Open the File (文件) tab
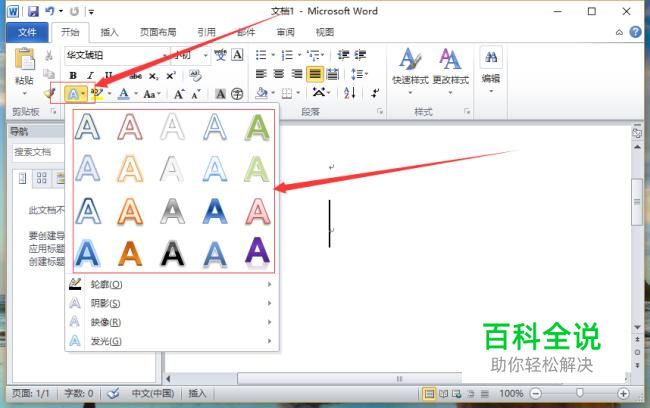 (27, 32)
